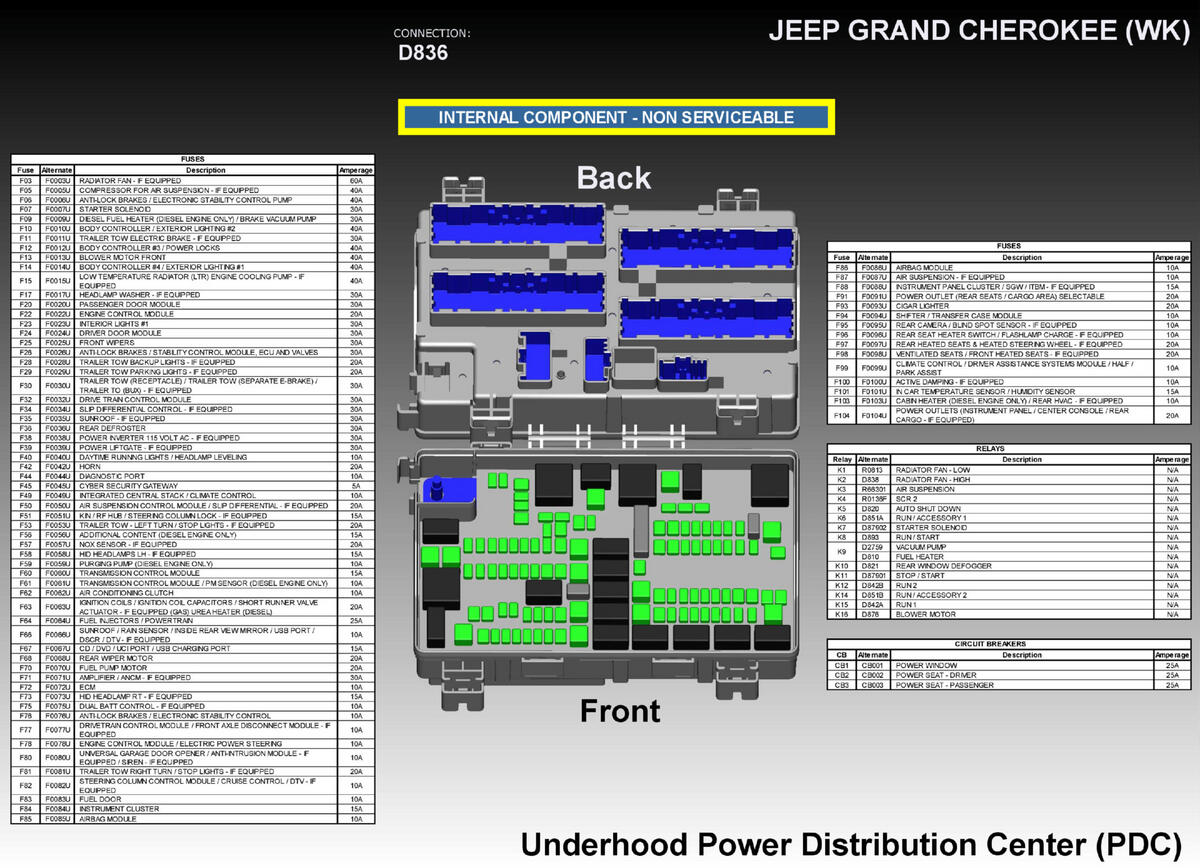The height and width of the screenshot is (868, 1200).
Task: Select 'CIGAR LIGHTER' fuse row
Action: click(1009, 306)
